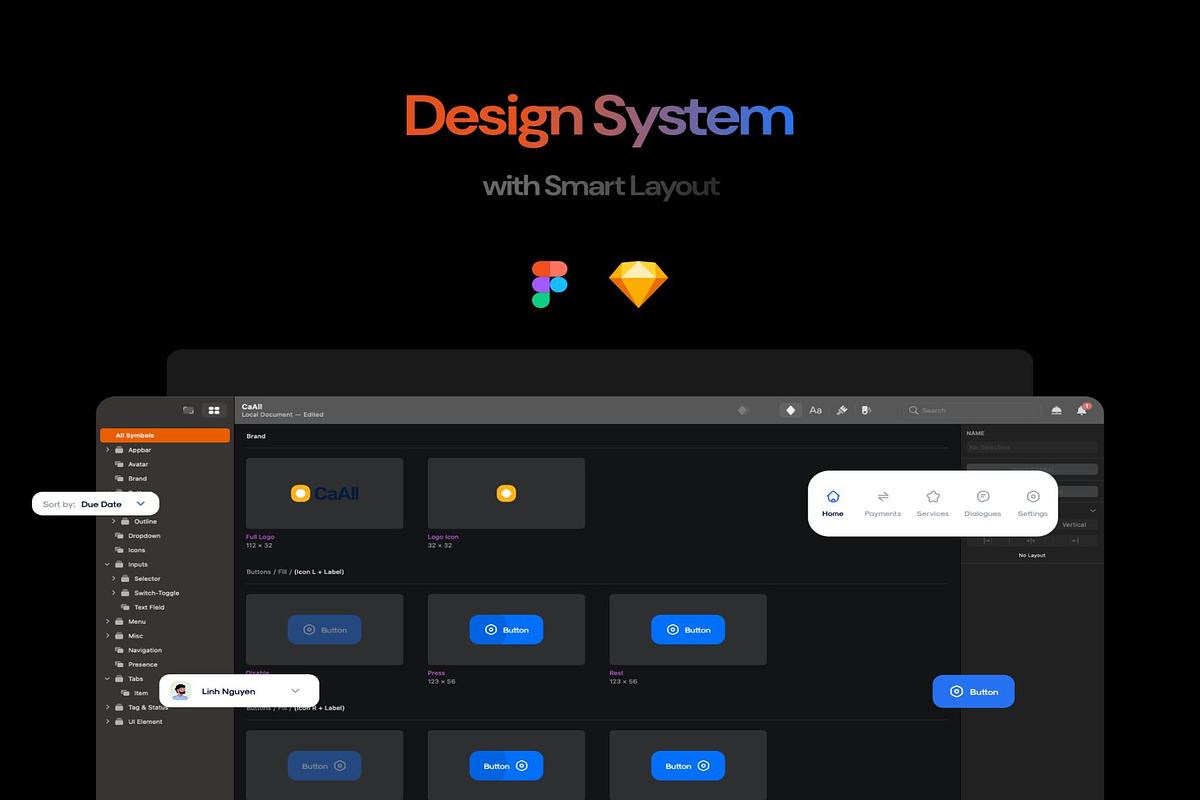Viewport: 1200px width, 800px height.
Task: Expand the Tag & Status group
Action: point(108,707)
